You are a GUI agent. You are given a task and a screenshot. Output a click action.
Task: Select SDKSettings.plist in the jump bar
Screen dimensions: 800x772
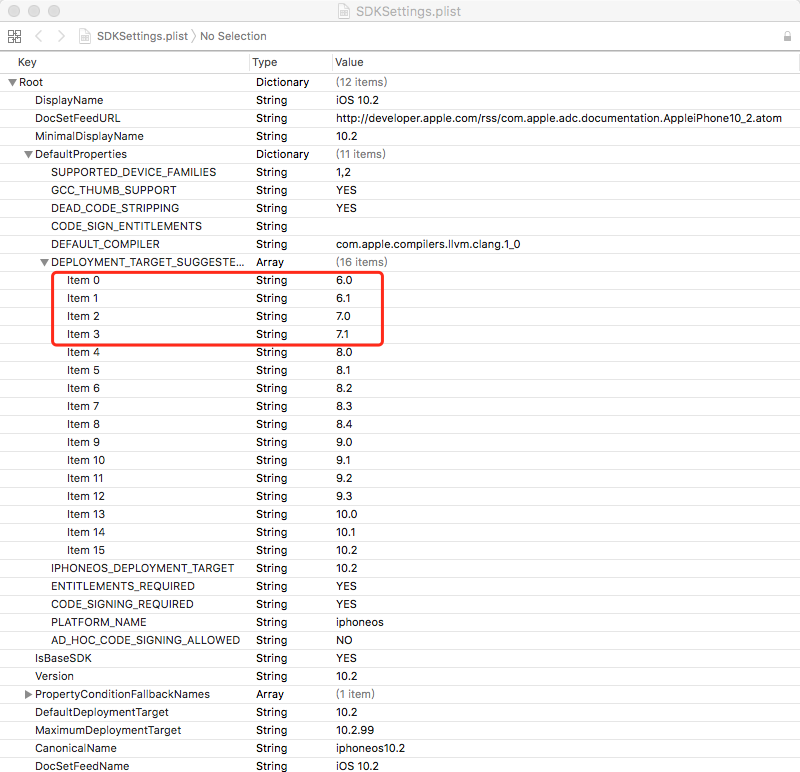[142, 36]
